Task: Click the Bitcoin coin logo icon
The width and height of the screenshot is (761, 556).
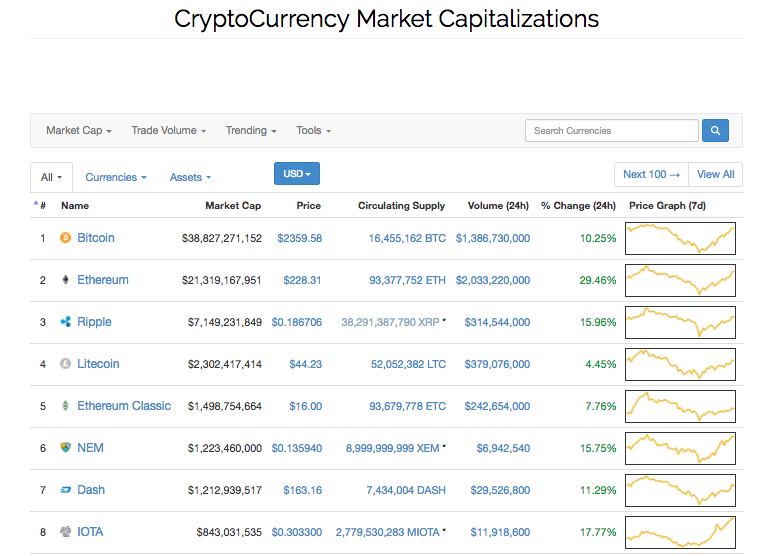Action: 65,238
